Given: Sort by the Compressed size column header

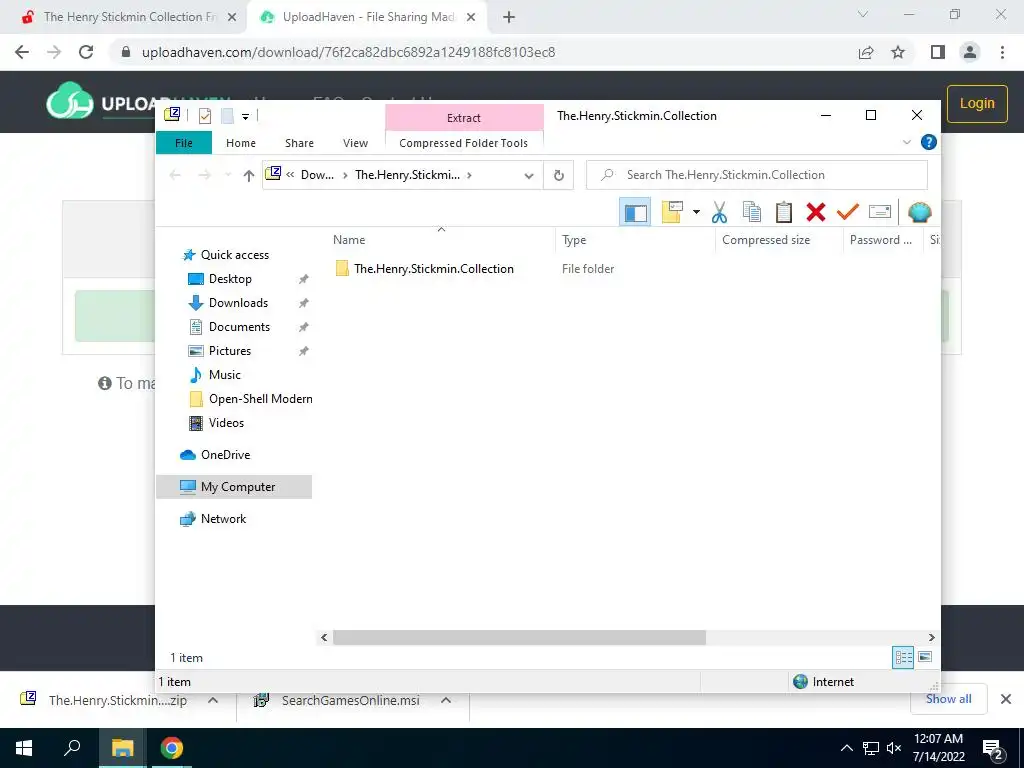Looking at the screenshot, I should pyautogui.click(x=765, y=240).
